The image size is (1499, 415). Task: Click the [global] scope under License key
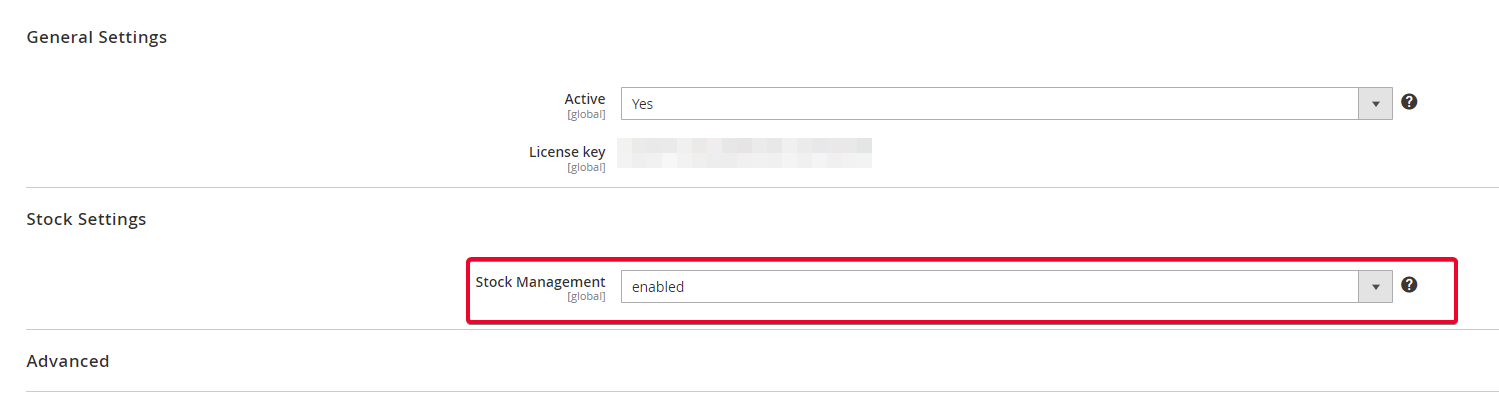pyautogui.click(x=586, y=168)
